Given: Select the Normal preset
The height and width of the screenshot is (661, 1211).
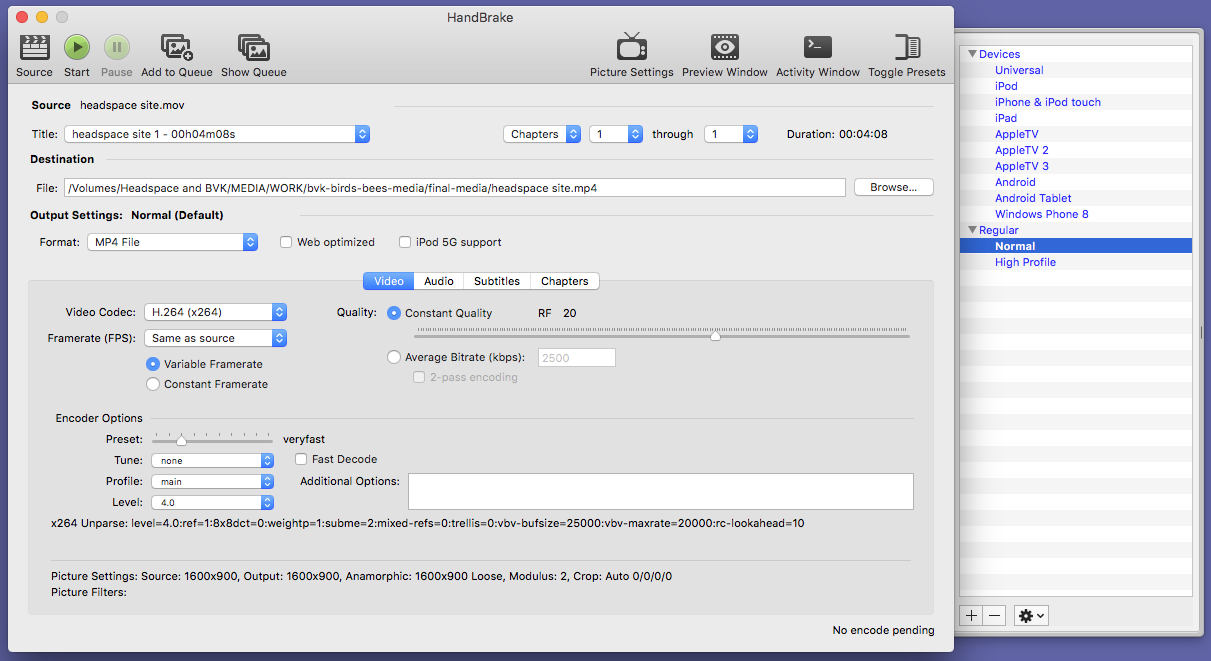Looking at the screenshot, I should [1015, 246].
